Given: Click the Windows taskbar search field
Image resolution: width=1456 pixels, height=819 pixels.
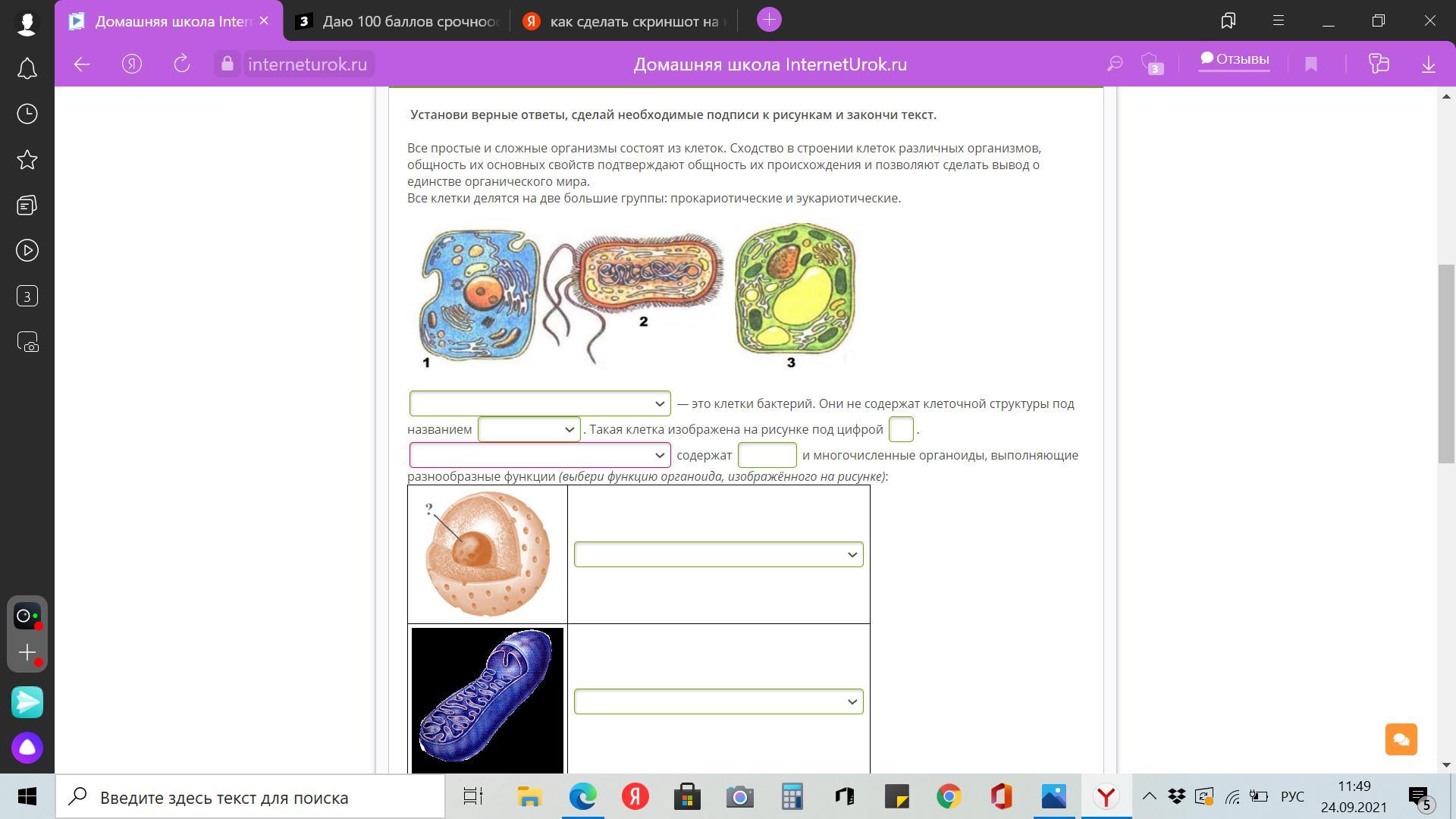Looking at the screenshot, I should [250, 797].
